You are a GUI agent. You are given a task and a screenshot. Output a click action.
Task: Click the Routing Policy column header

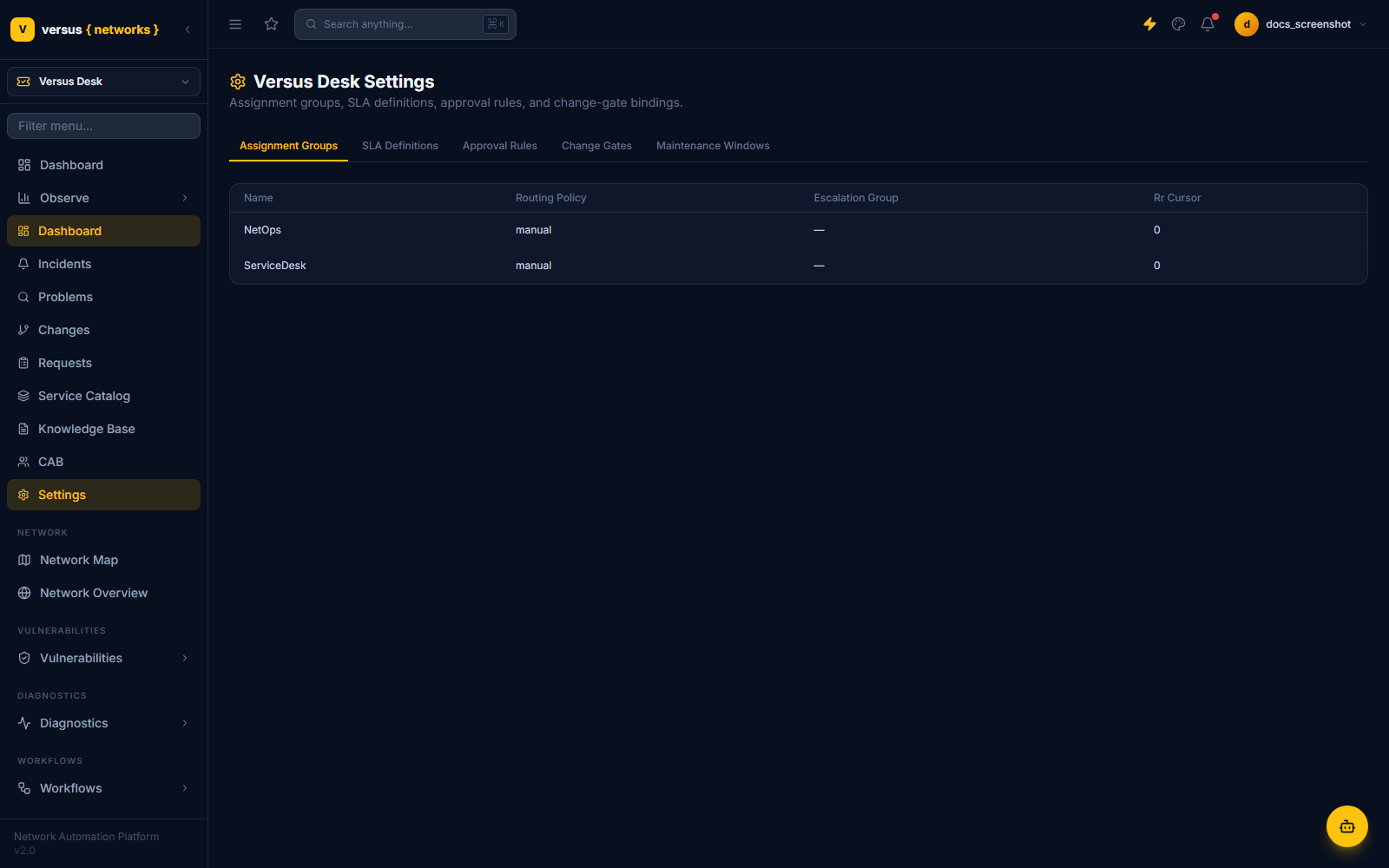coord(551,198)
